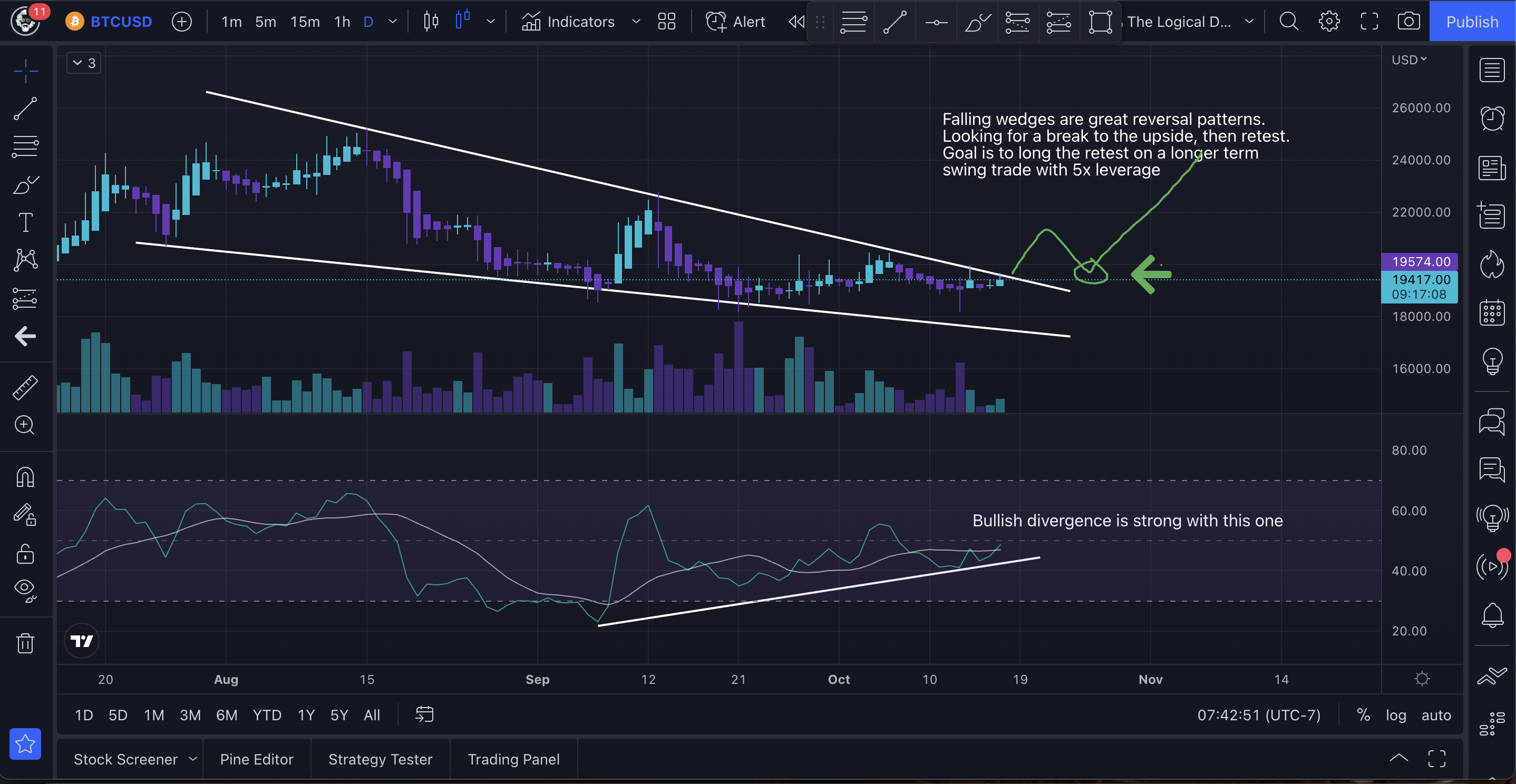This screenshot has width=1516, height=784.
Task: Set the range to 1D
Action: [84, 714]
